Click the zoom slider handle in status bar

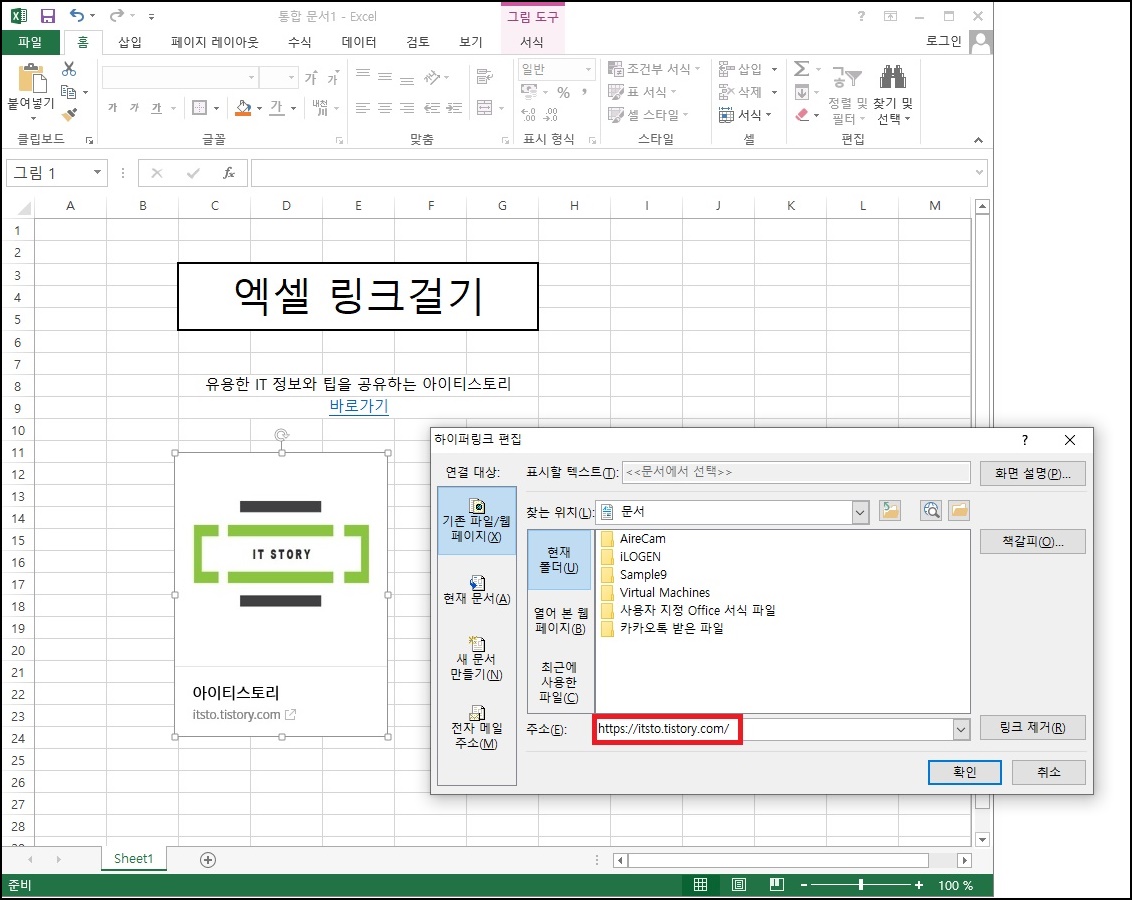tap(861, 885)
